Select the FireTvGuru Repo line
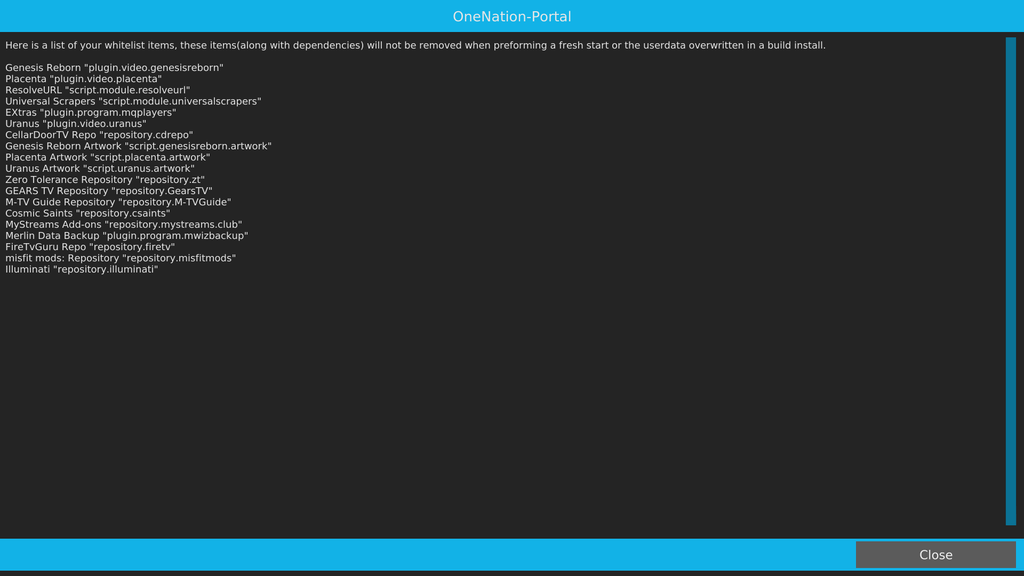 [90, 246]
